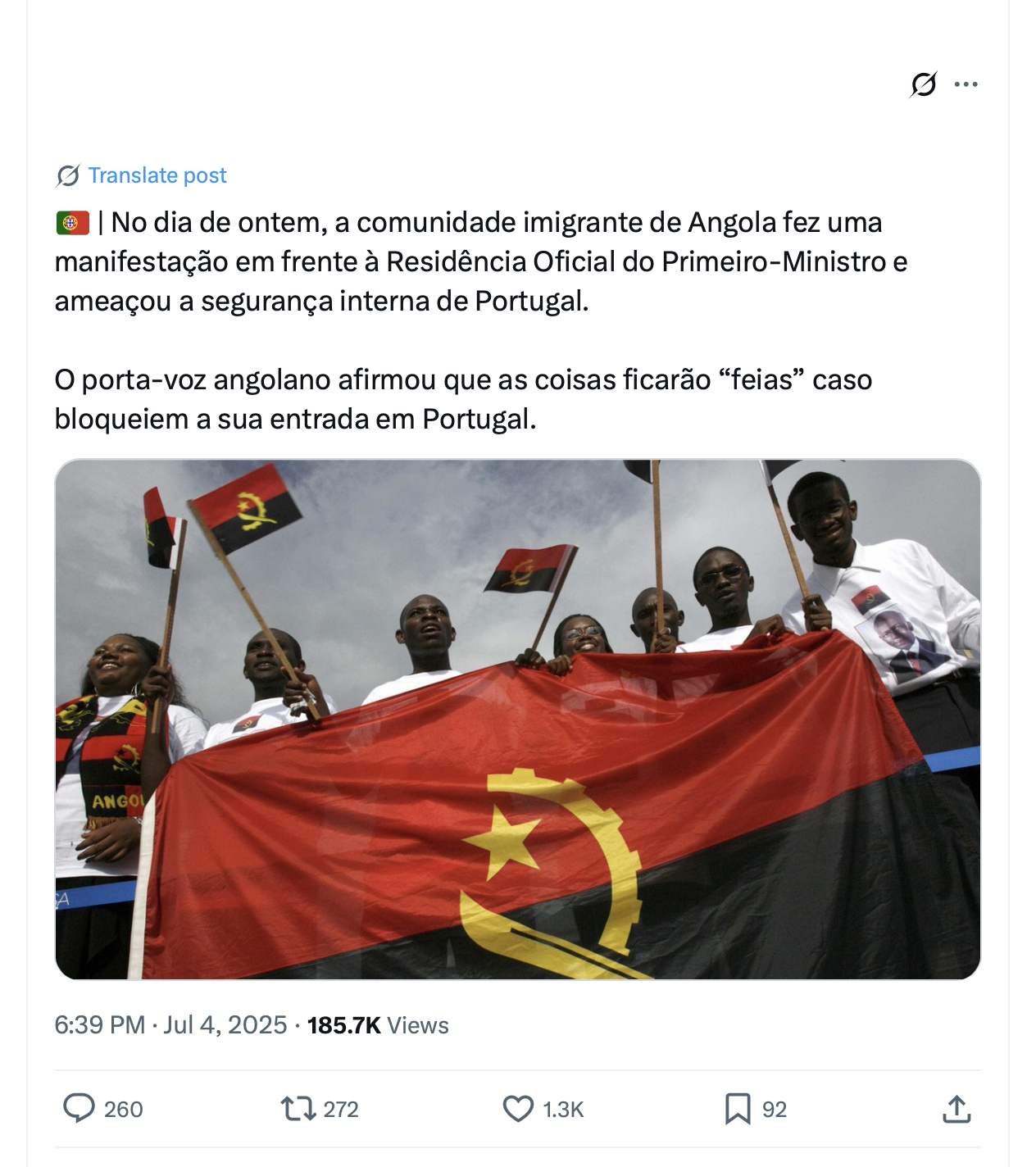The width and height of the screenshot is (1036, 1167).
Task: Click the 1.3K likes count
Action: [563, 1110]
